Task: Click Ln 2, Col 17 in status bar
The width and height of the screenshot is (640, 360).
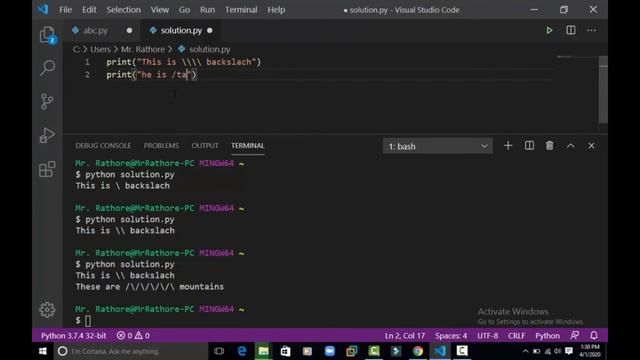Action: (404, 336)
